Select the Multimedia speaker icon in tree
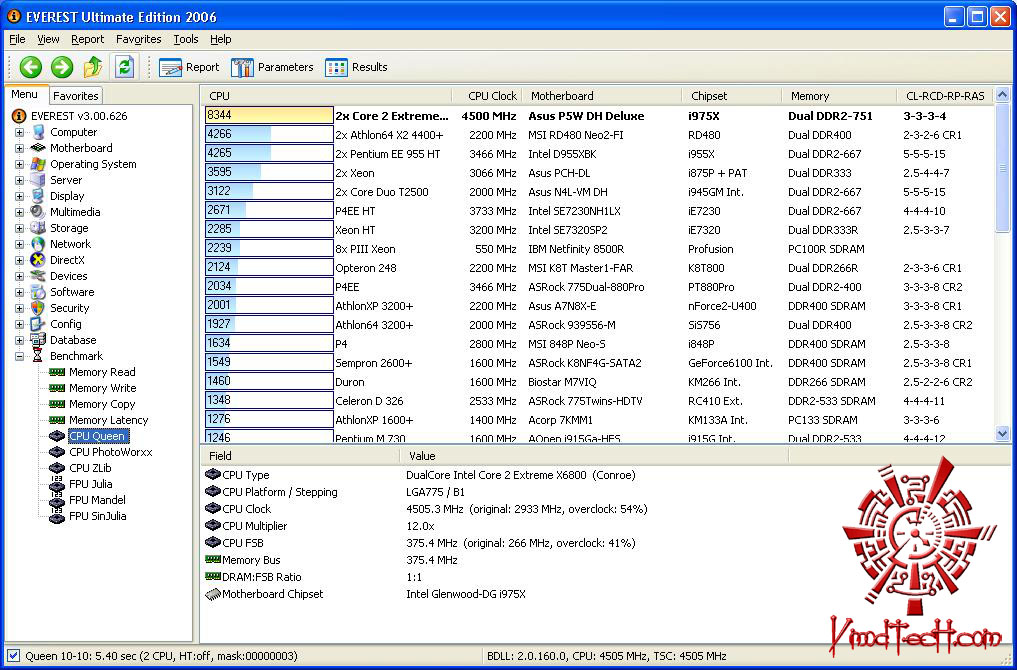This screenshot has width=1017, height=670. (x=38, y=212)
